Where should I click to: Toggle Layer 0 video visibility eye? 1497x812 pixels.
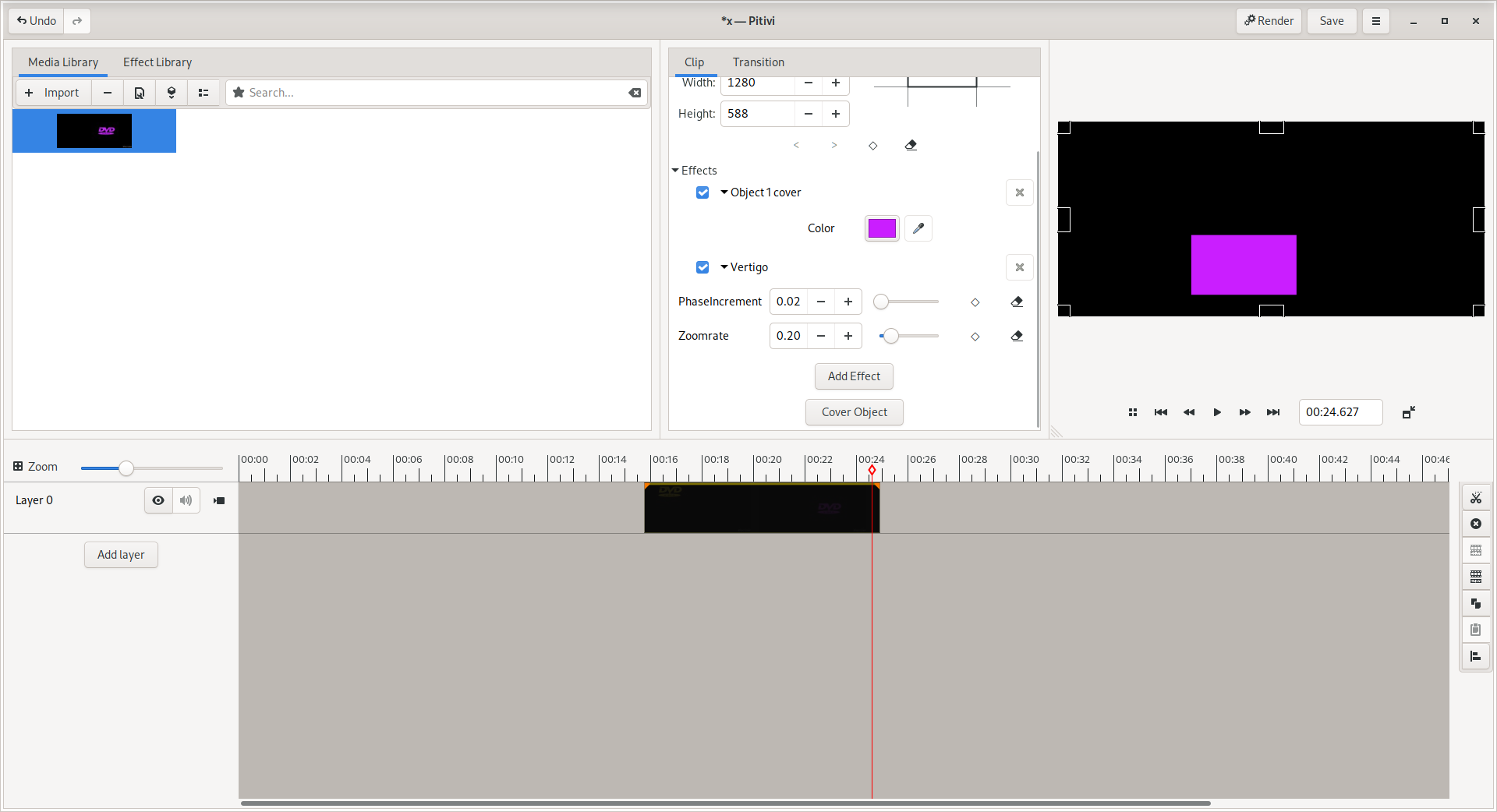(x=158, y=500)
